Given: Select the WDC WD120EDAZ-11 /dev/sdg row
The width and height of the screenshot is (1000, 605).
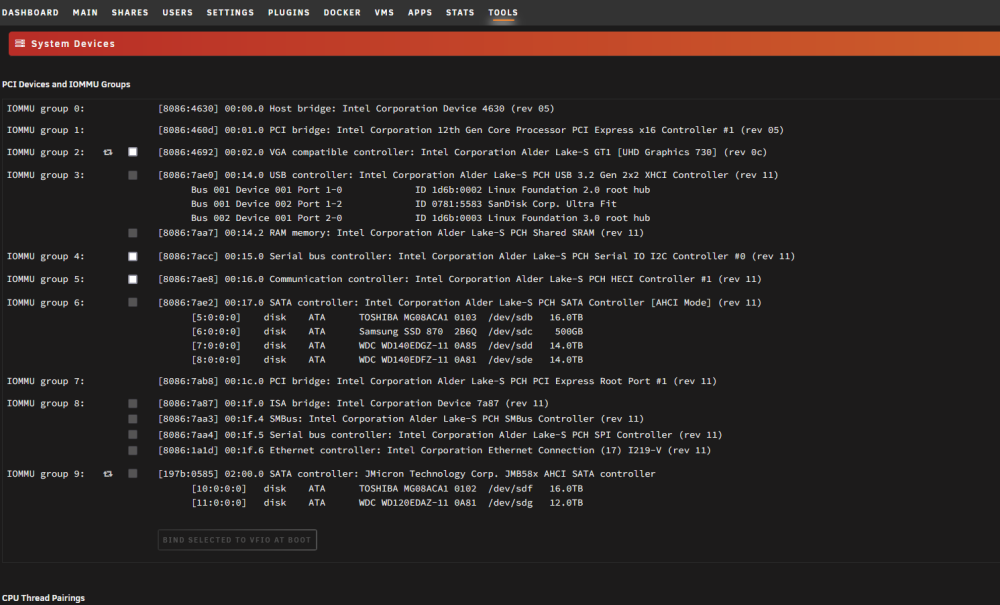Looking at the screenshot, I should [x=387, y=502].
